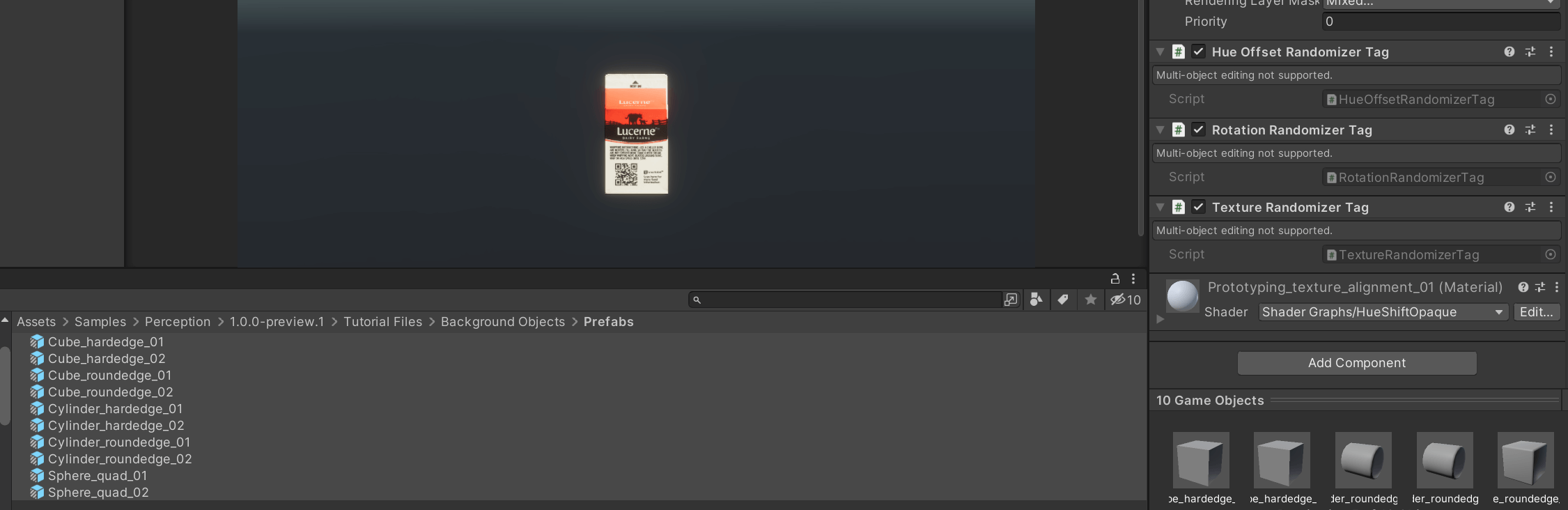Disable the Hue Offset Randomizer Tag checkbox
Viewport: 1568px width, 510px height.
[1199, 52]
